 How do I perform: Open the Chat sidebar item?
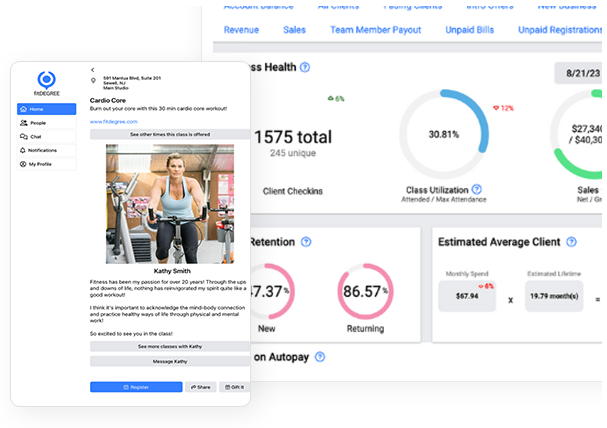(46, 137)
